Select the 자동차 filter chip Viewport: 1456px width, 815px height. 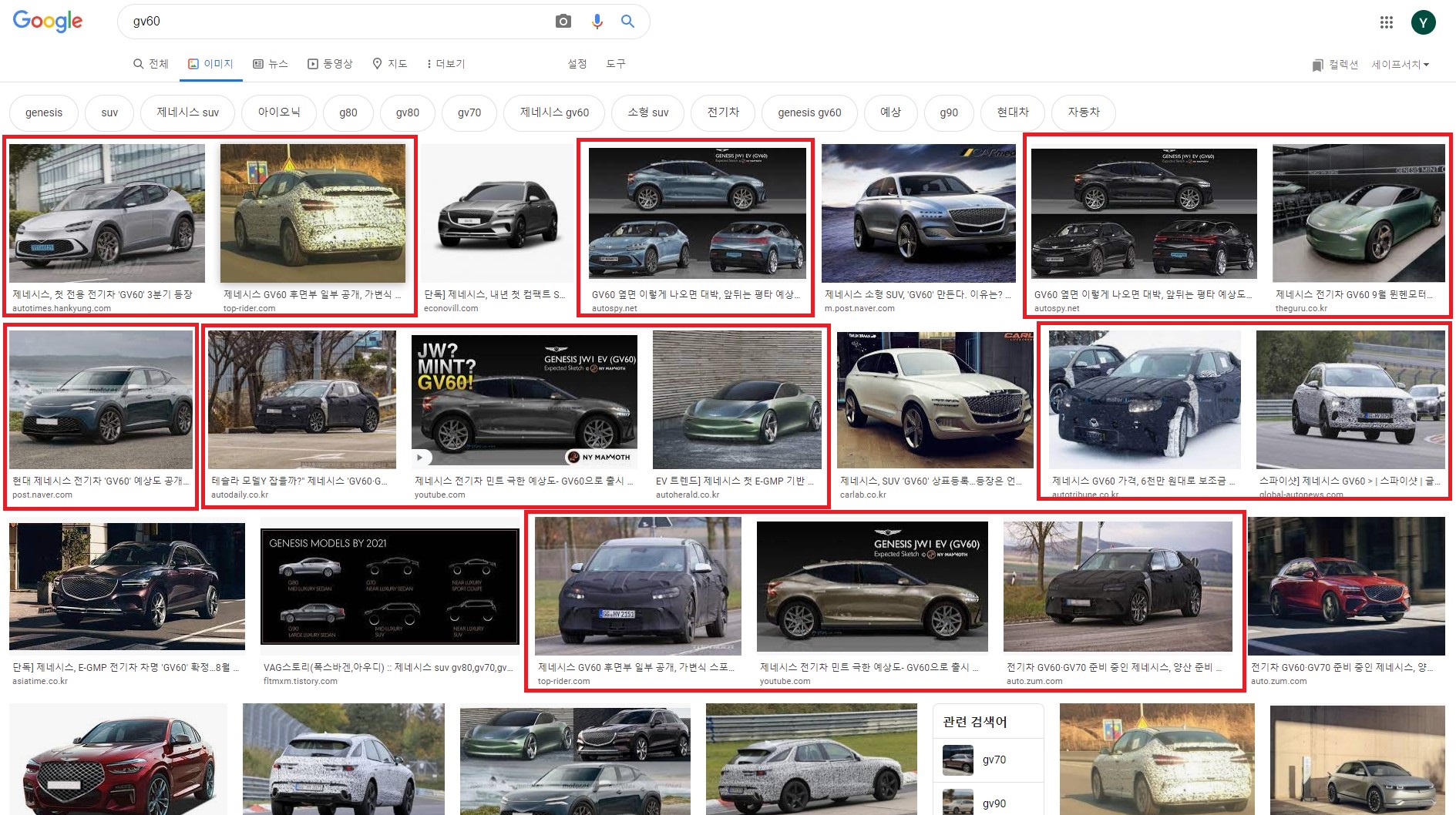point(1084,112)
